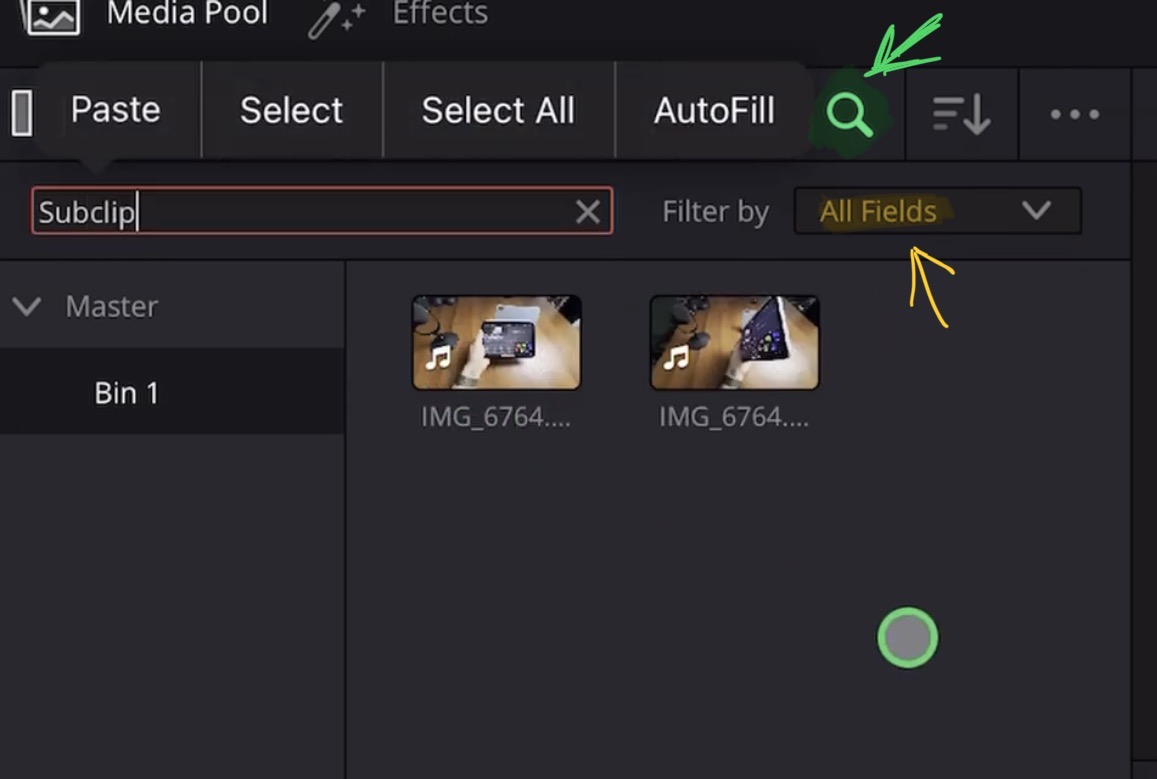Viewport: 1157px width, 779px height.
Task: Click the search magnifying glass icon
Action: point(849,113)
